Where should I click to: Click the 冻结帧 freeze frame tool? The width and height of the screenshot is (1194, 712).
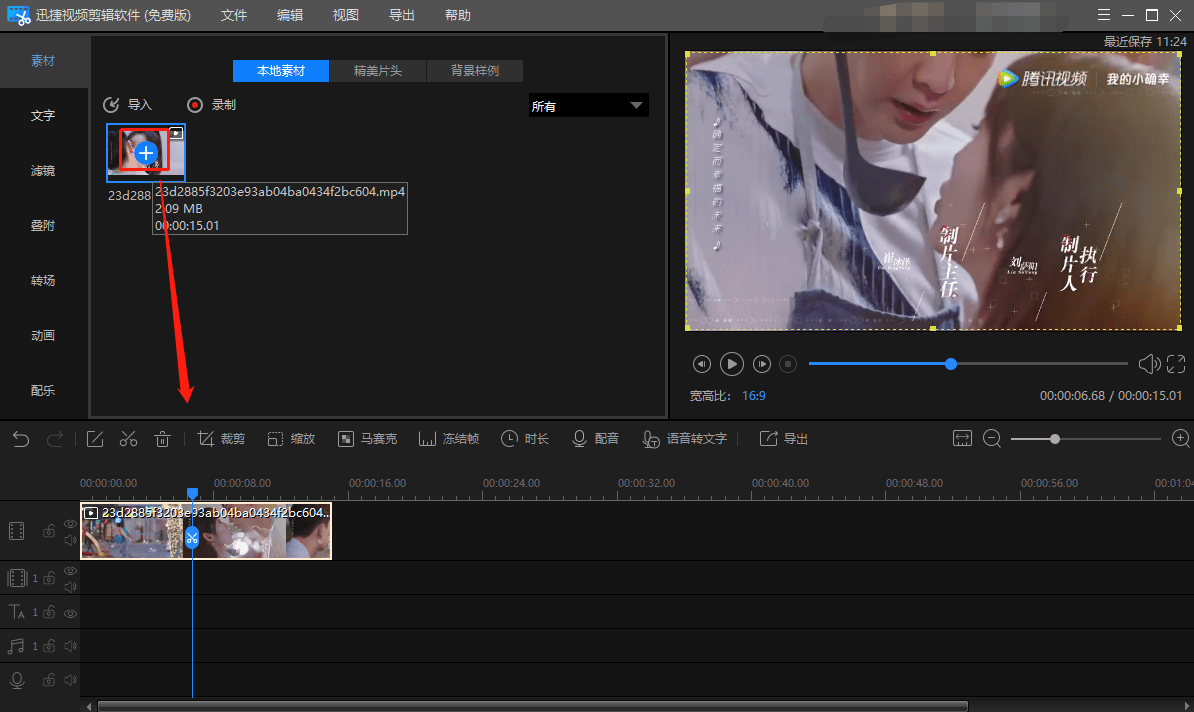[x=449, y=439]
